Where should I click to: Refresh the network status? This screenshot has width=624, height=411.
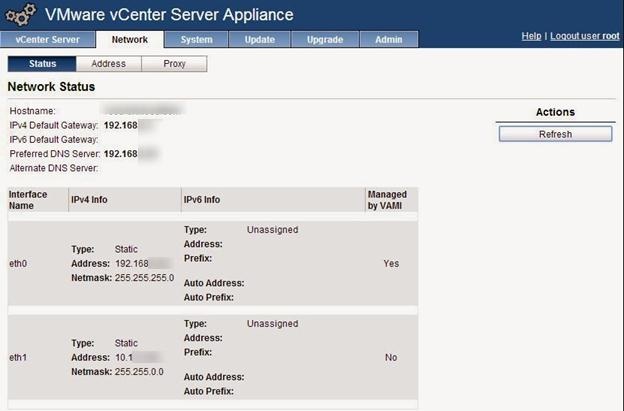coord(555,134)
